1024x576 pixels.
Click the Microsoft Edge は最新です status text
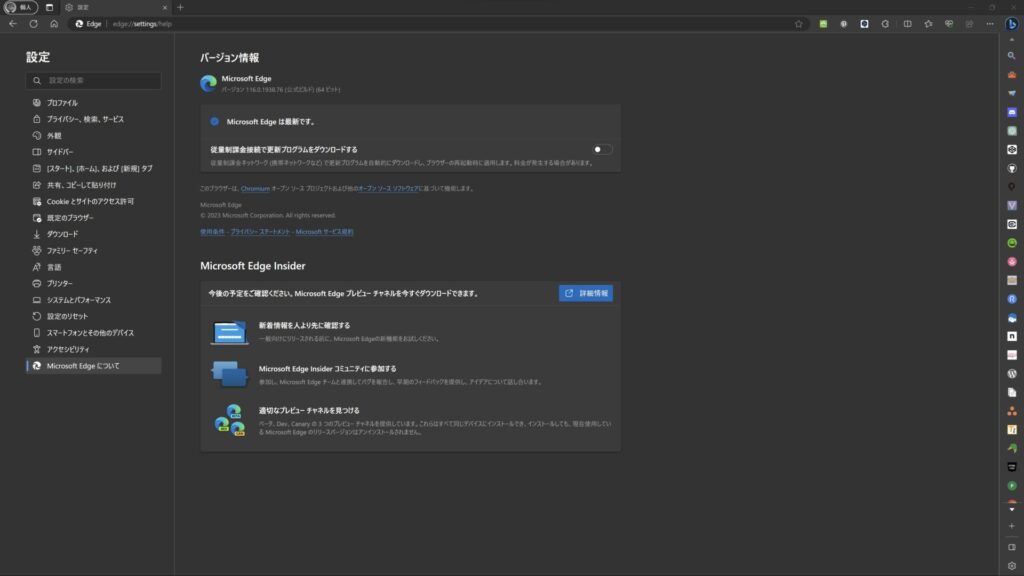(271, 122)
